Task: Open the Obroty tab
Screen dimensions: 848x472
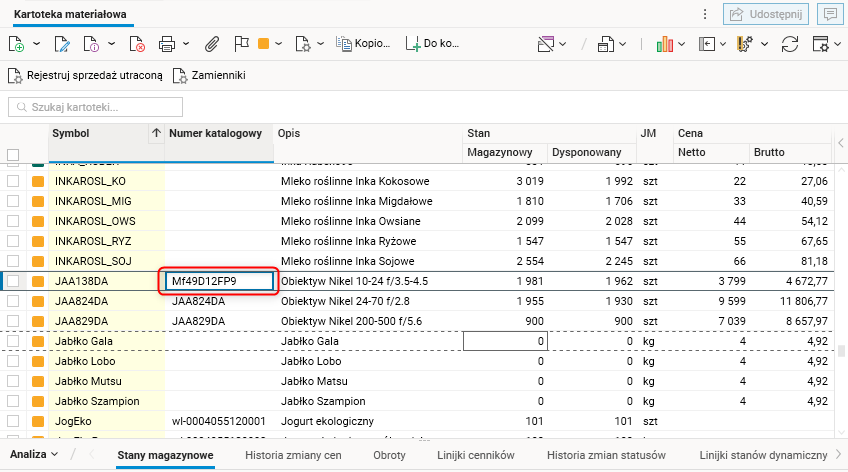Action: click(389, 455)
